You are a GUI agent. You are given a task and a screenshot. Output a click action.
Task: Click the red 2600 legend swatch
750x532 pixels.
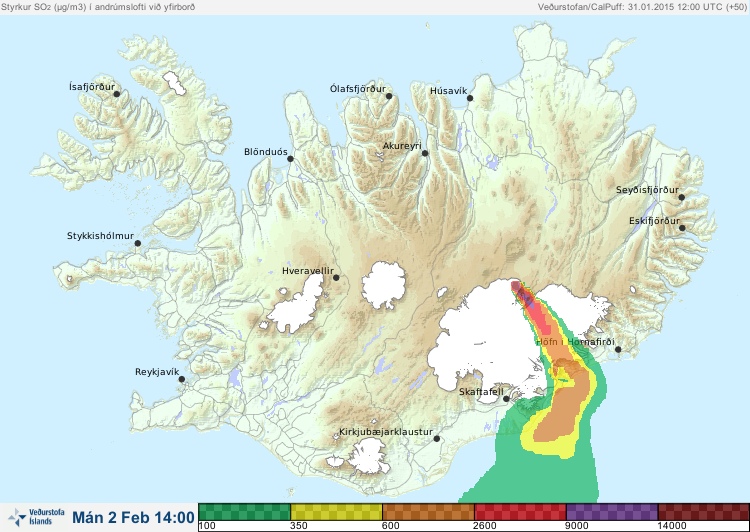click(520, 512)
